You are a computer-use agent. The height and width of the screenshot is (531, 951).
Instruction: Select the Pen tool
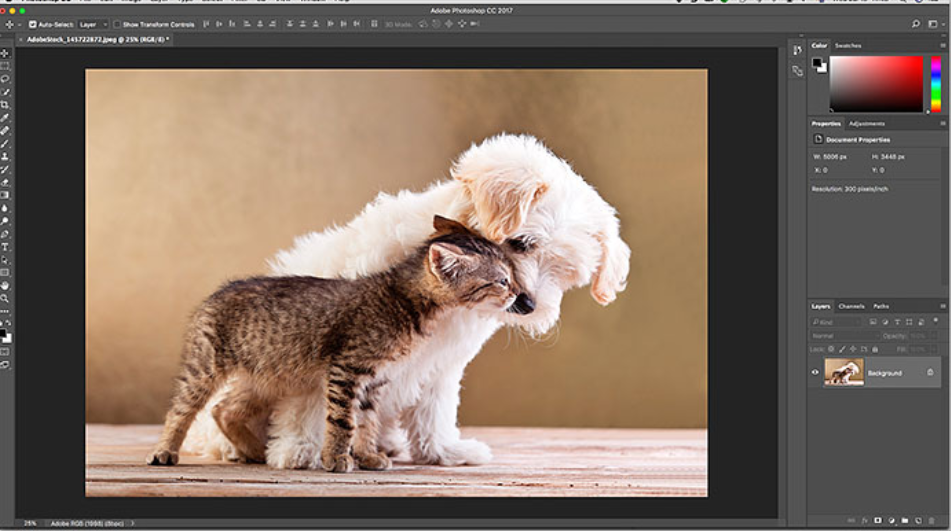[5, 234]
